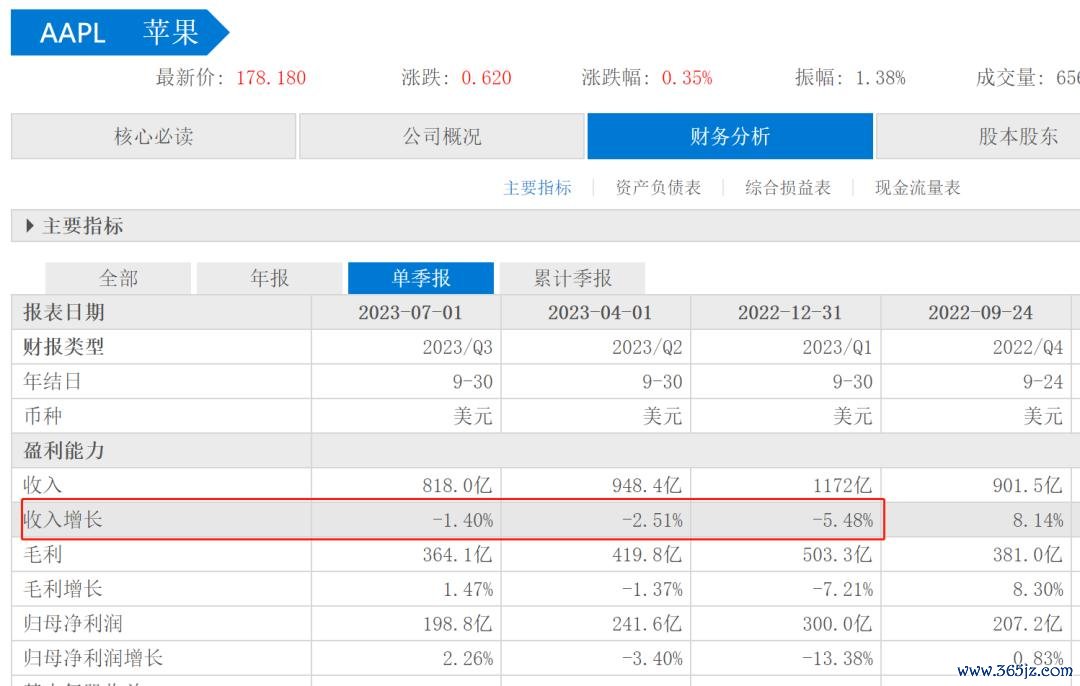Select the 收入增长 row label
1080x686 pixels.
pyautogui.click(x=63, y=519)
